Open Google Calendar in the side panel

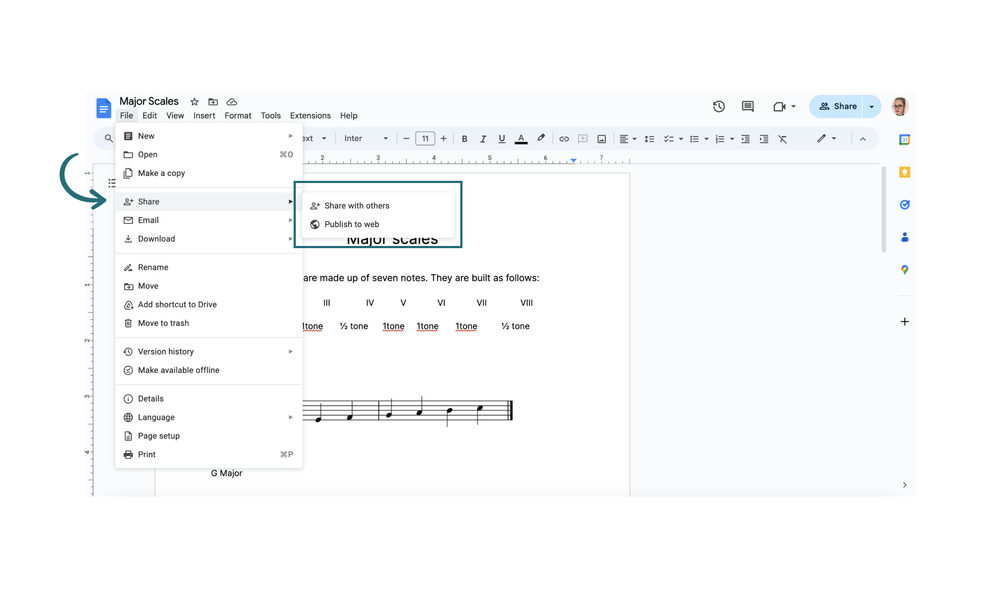point(905,139)
